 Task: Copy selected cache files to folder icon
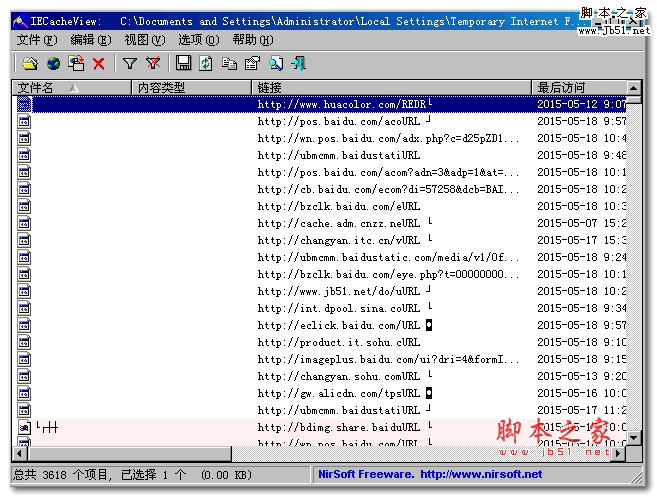(76, 64)
